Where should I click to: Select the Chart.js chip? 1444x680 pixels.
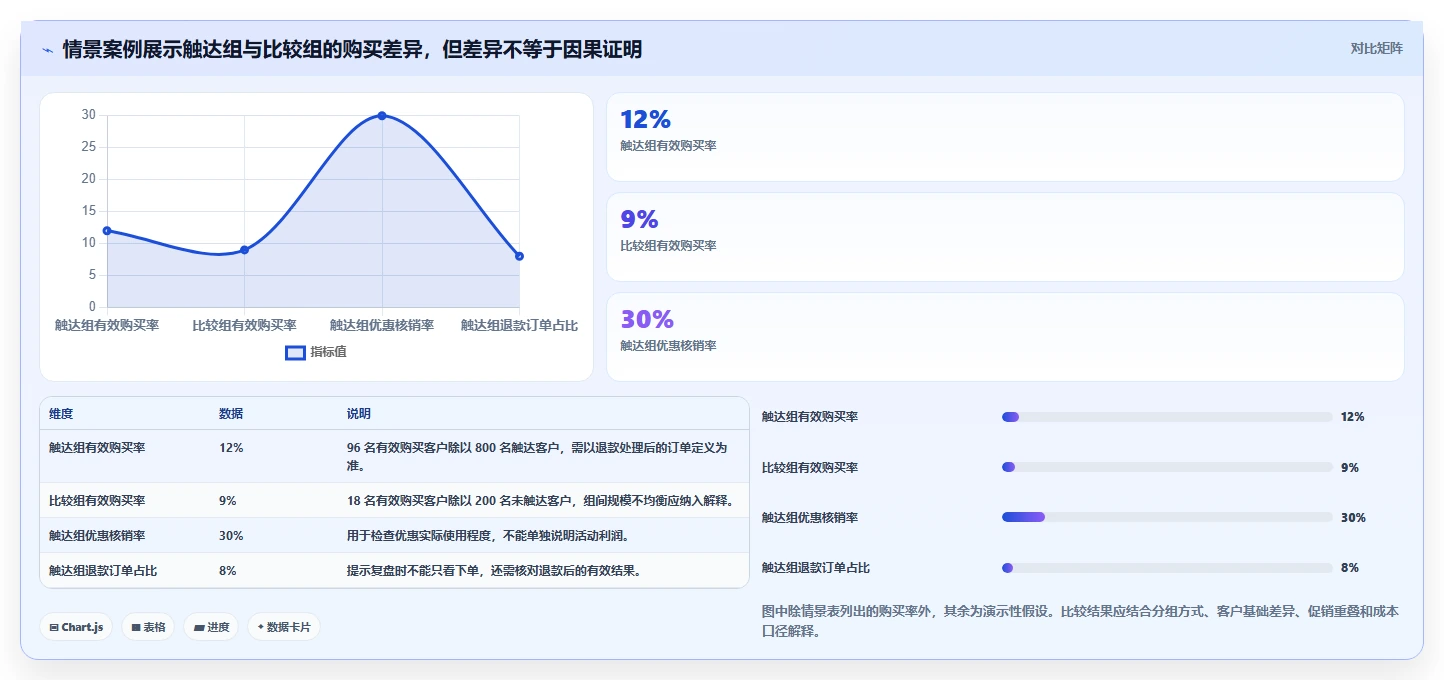tap(76, 627)
